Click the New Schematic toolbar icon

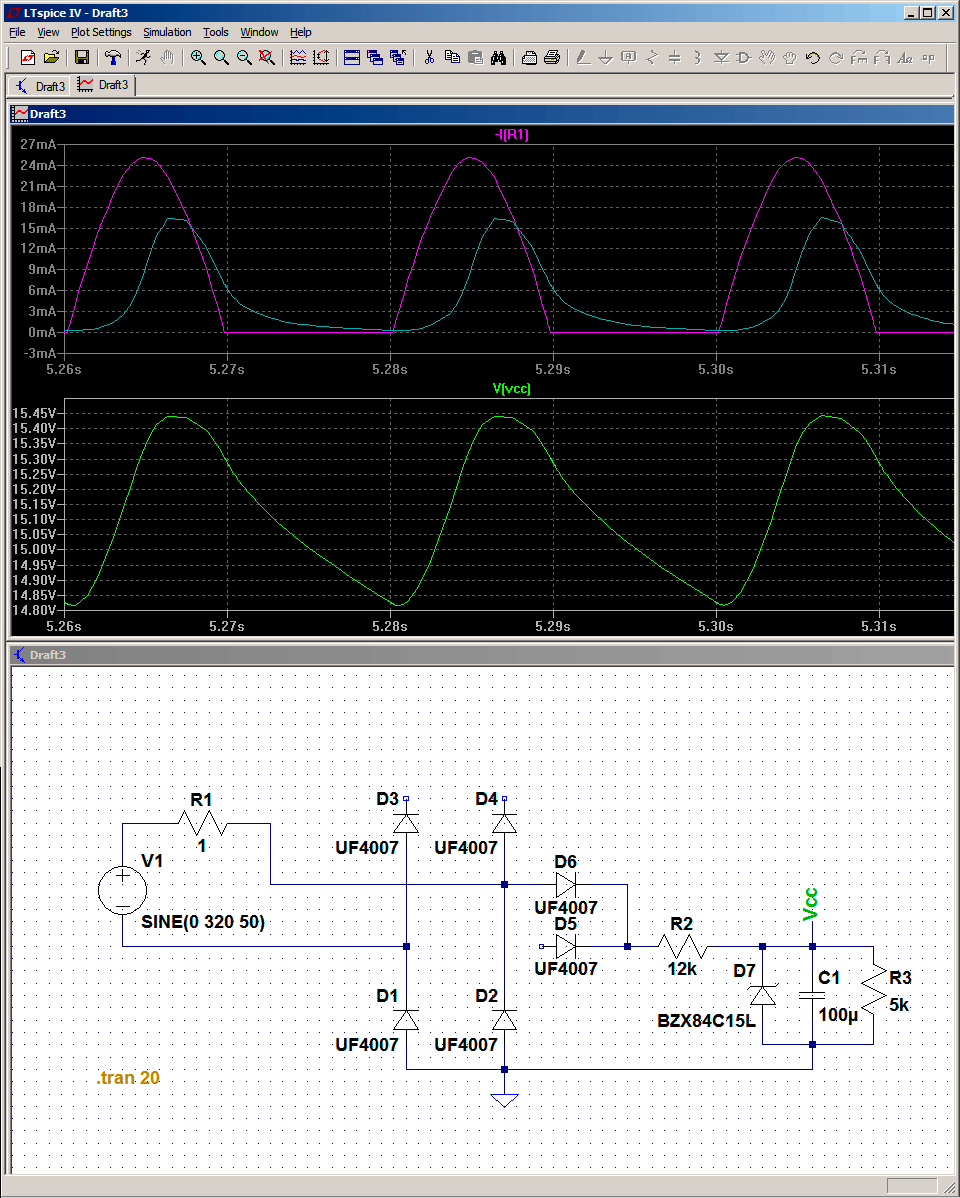(28, 57)
